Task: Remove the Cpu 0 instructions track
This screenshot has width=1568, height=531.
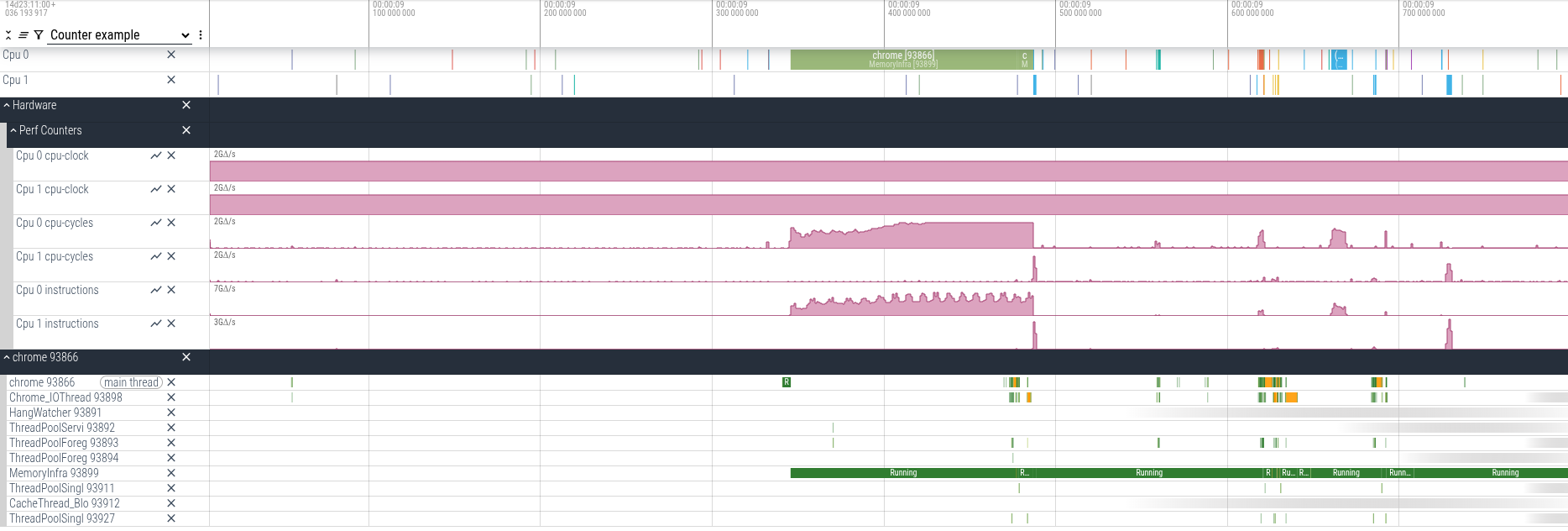Action: tap(171, 290)
